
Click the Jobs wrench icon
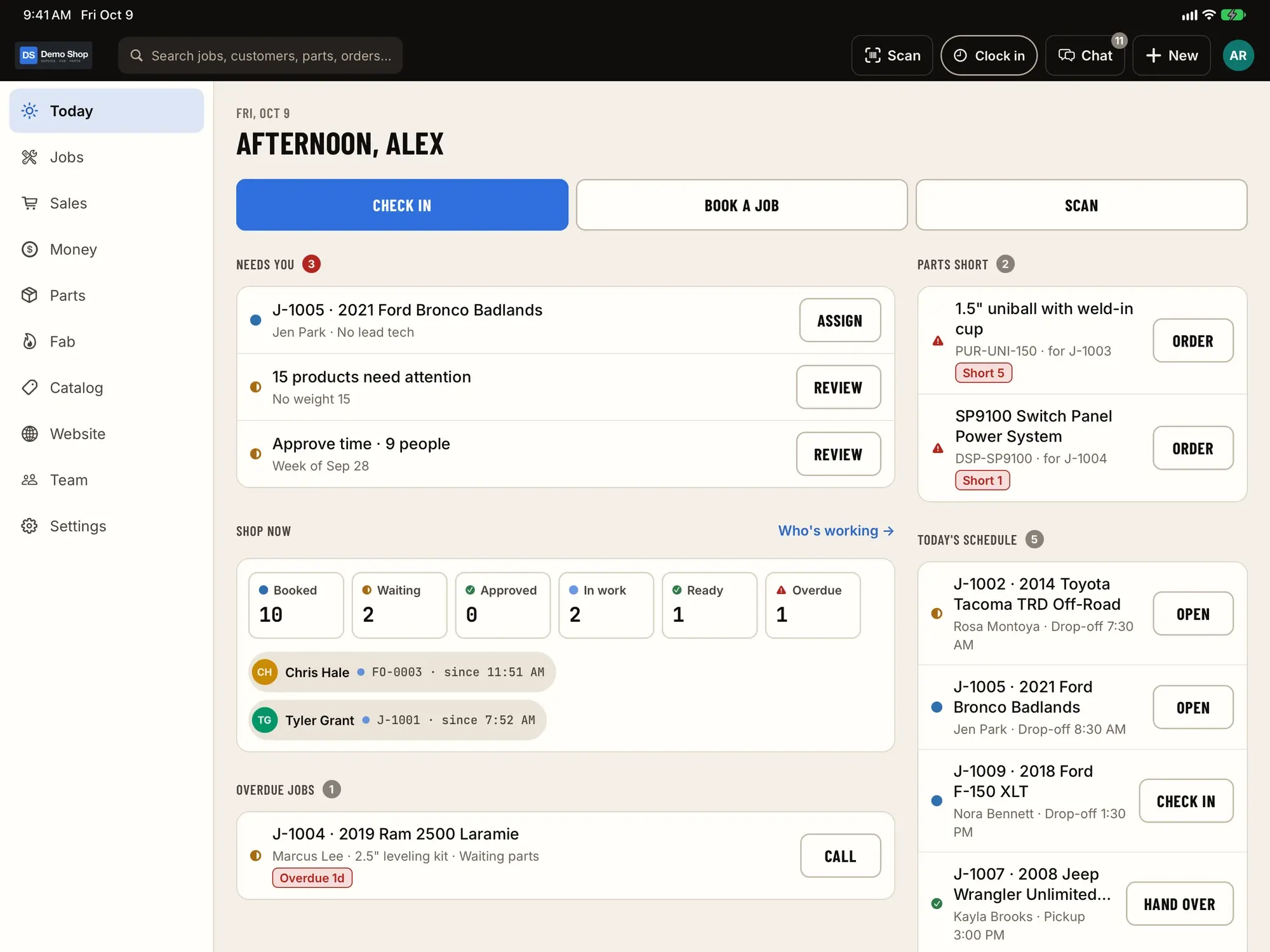click(x=29, y=157)
